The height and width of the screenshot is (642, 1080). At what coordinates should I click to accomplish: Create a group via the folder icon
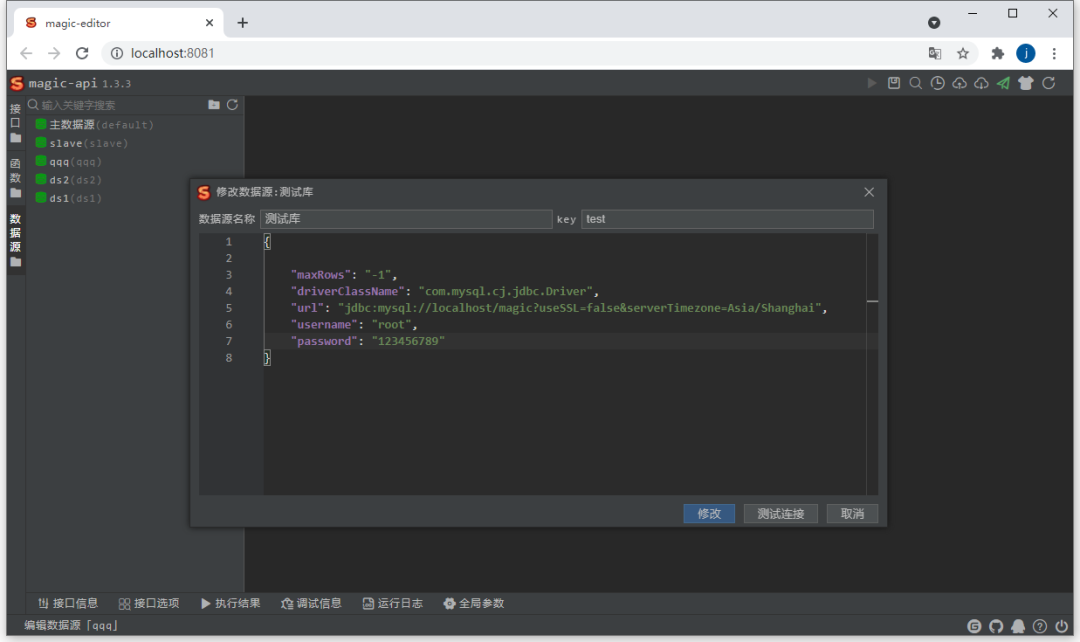pyautogui.click(x=214, y=104)
